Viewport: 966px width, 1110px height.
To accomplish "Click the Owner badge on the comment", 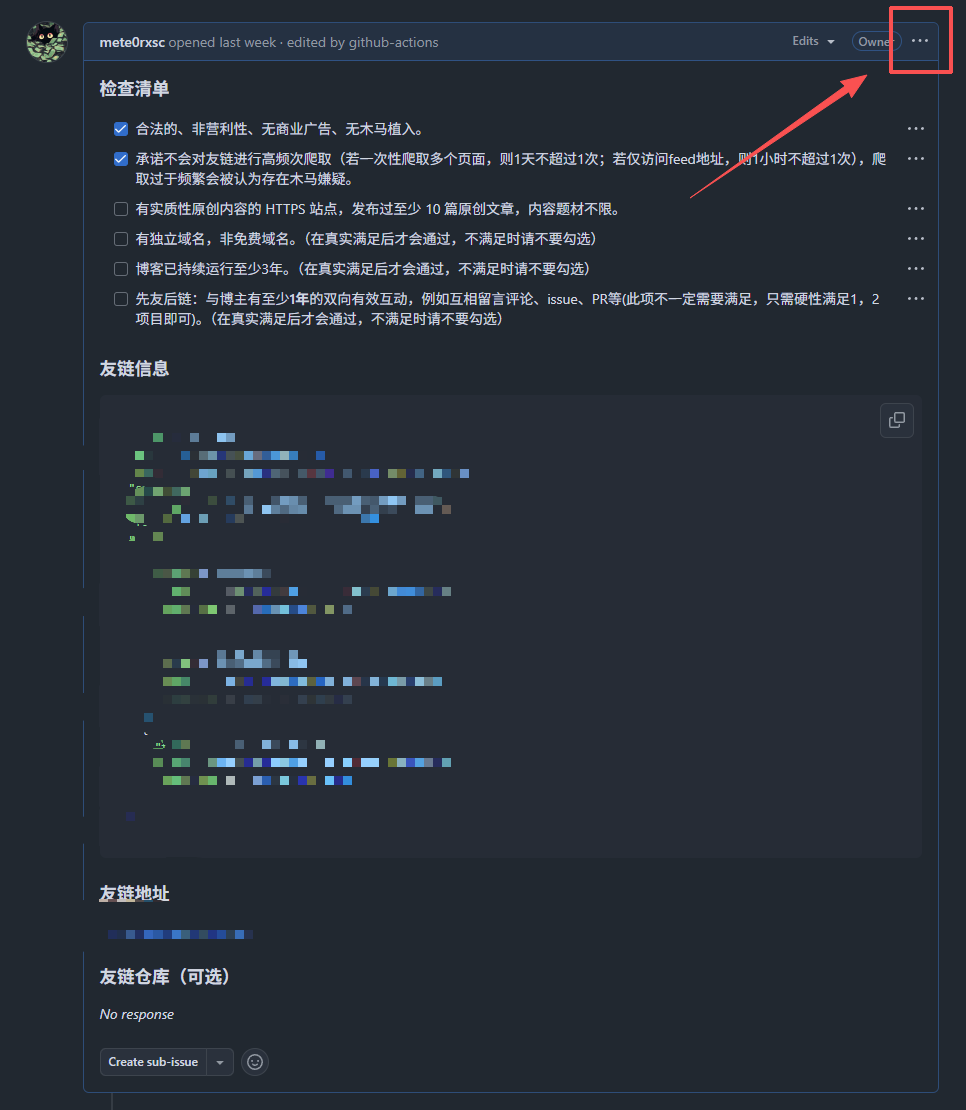I will click(875, 41).
